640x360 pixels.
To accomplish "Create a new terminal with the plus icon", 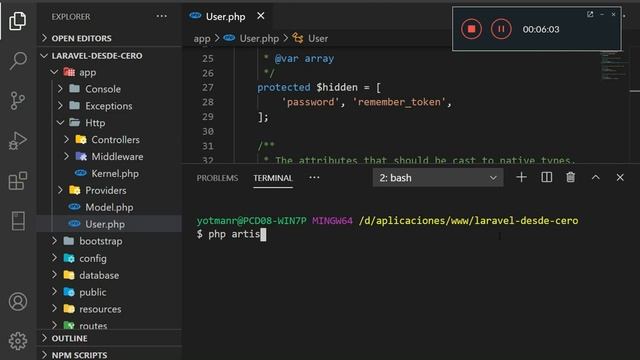I will coord(521,178).
